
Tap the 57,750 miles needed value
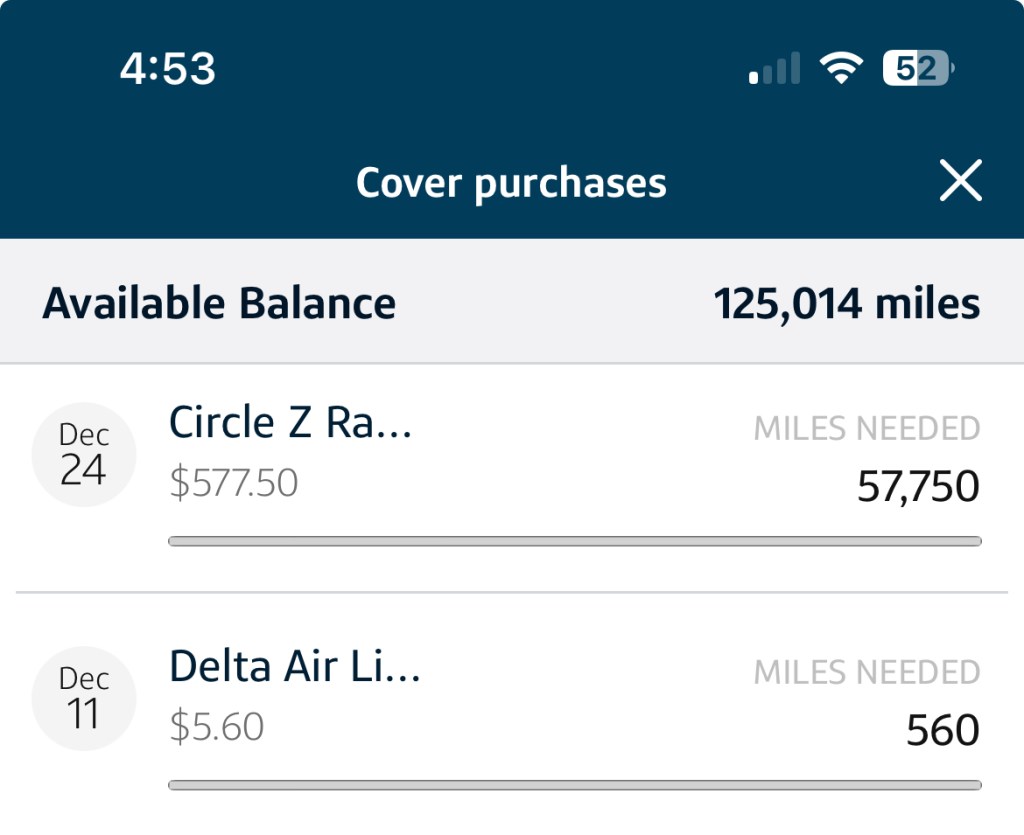pos(918,487)
